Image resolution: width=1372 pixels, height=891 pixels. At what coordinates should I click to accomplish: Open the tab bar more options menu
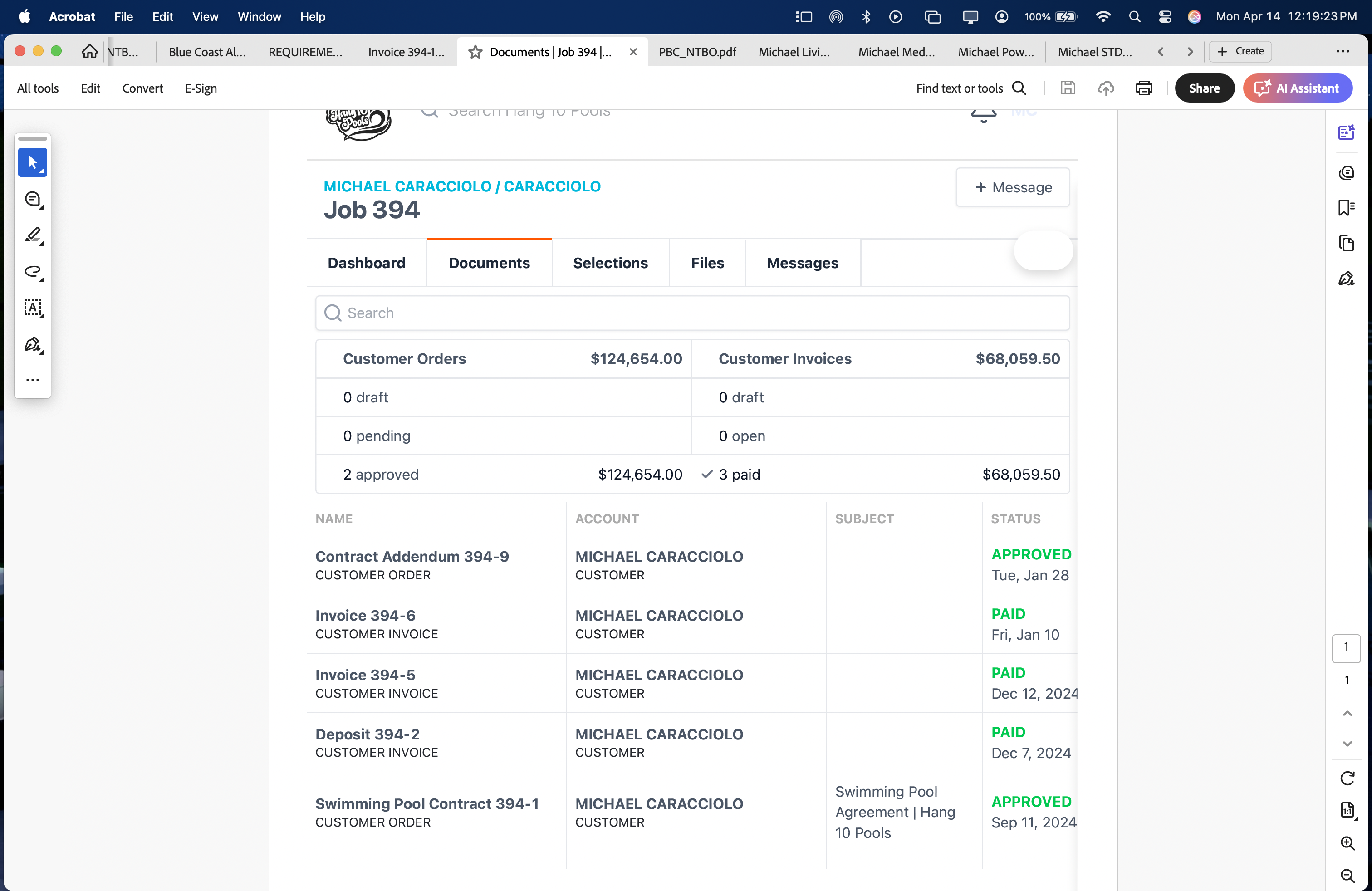pos(1343,51)
